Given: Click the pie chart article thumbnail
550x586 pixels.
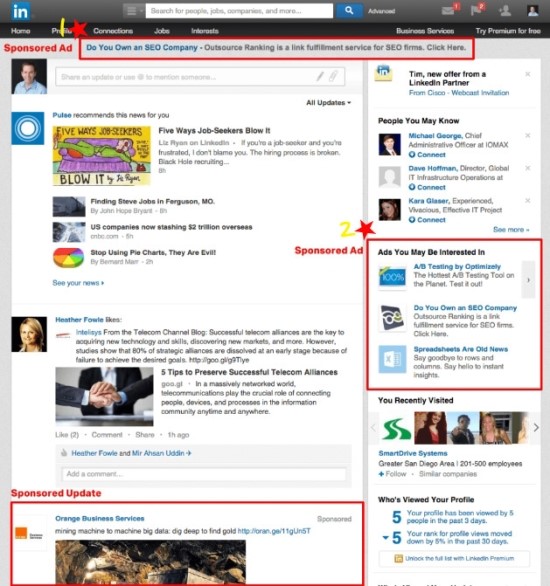Looking at the screenshot, I should (x=68, y=257).
